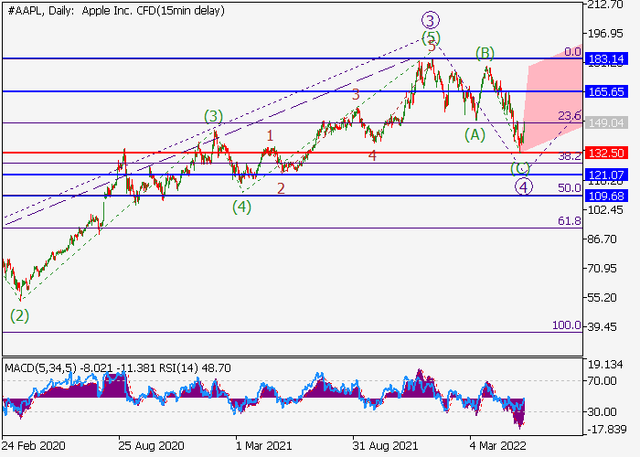Select the Fibonacci 61.8 level label
Screen dimensions: 640x457
pos(570,221)
